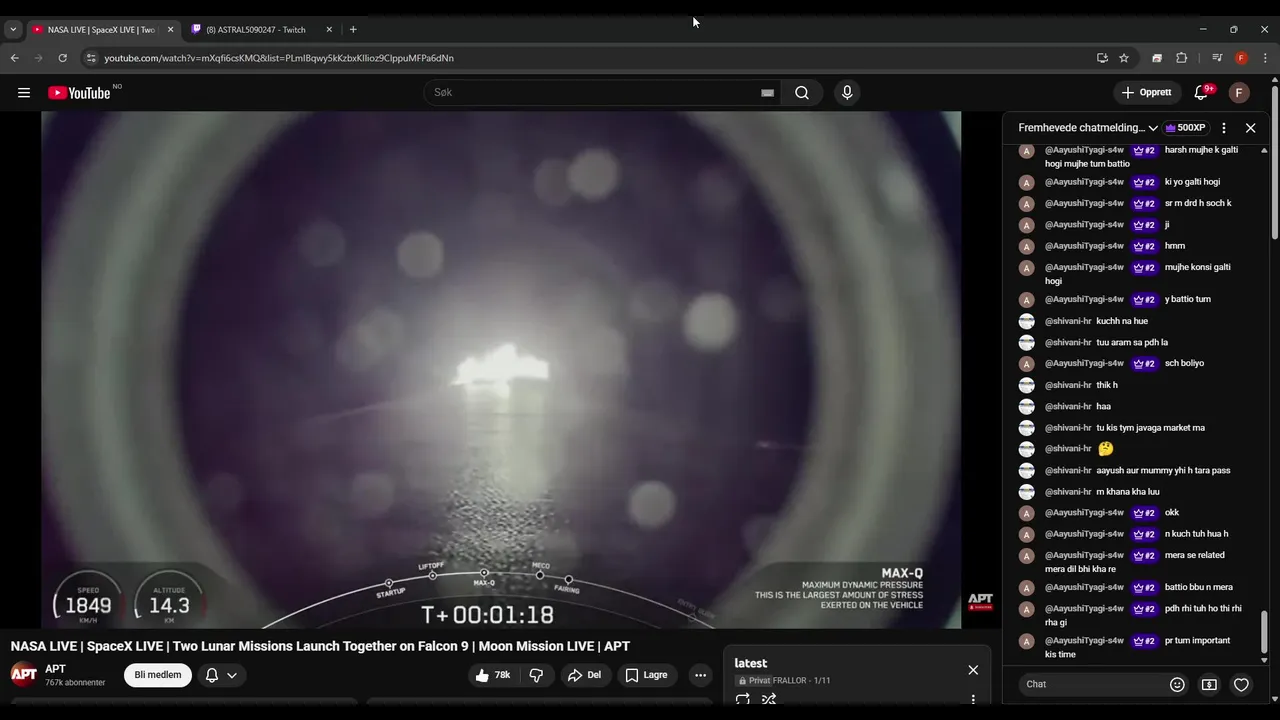Open the playlist panel three-dot menu
The width and height of the screenshot is (1280, 720).
(973, 699)
